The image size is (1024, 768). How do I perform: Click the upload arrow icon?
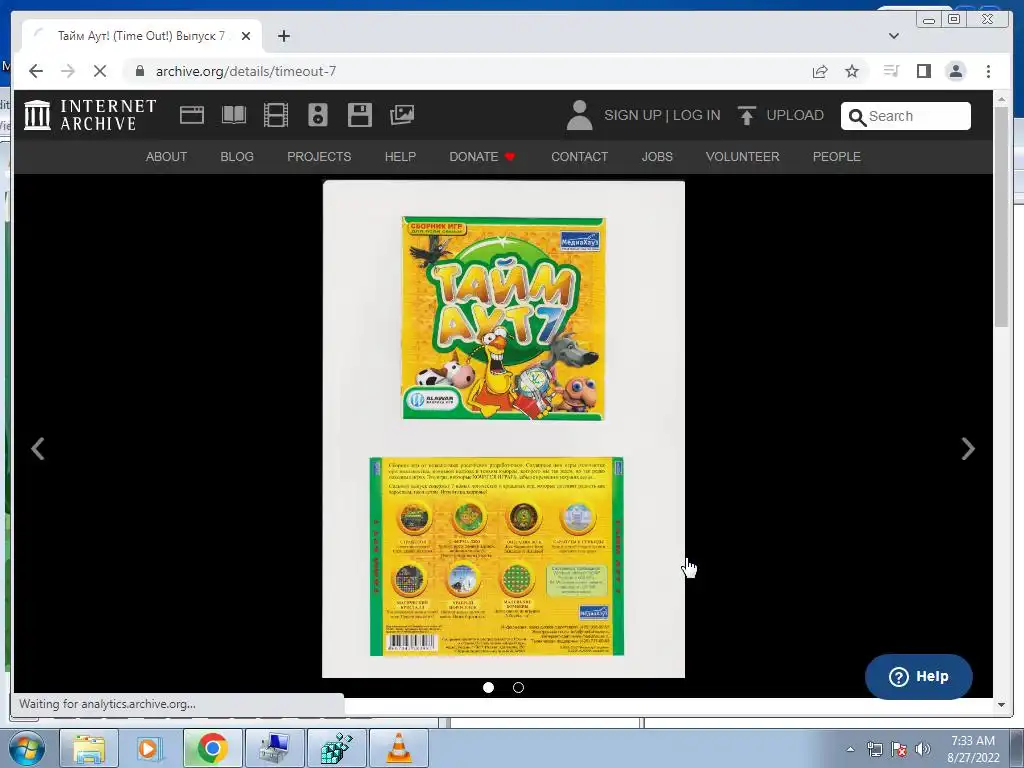746,116
